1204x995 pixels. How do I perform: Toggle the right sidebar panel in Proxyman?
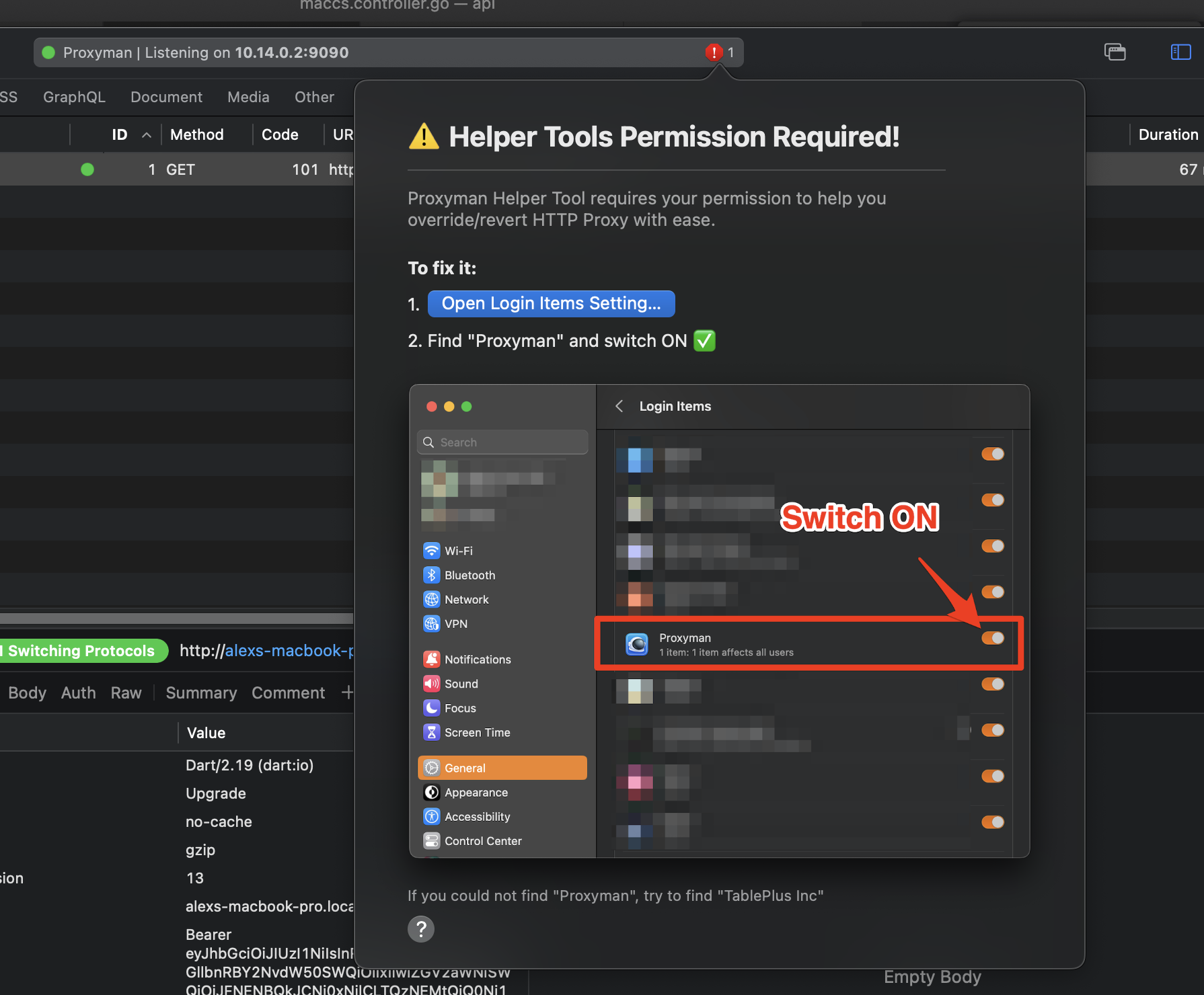click(1180, 52)
